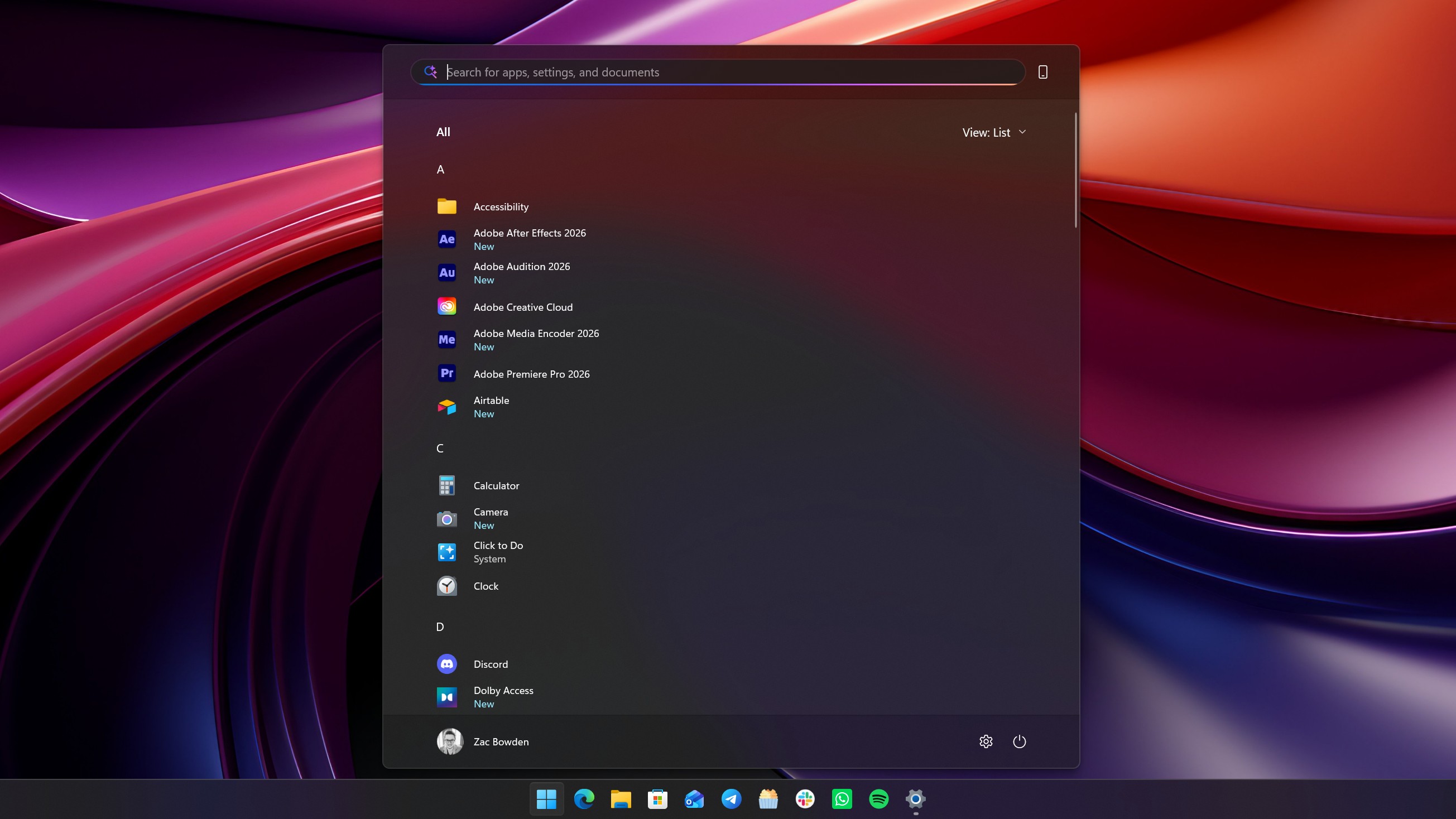The width and height of the screenshot is (1456, 819).
Task: Click the "New" tag under Adobe Audition 2026
Action: point(483,281)
